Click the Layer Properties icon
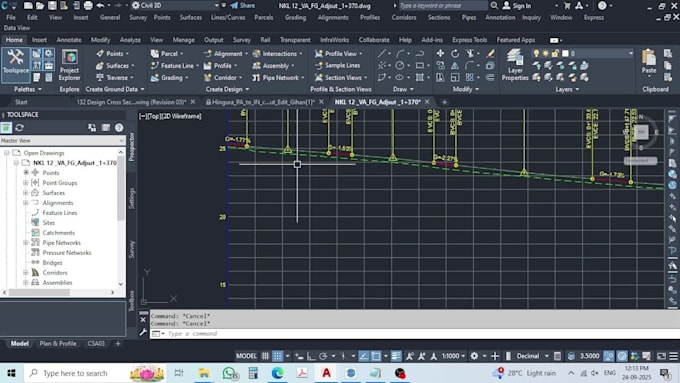Image resolution: width=680 pixels, height=383 pixels. 515,65
